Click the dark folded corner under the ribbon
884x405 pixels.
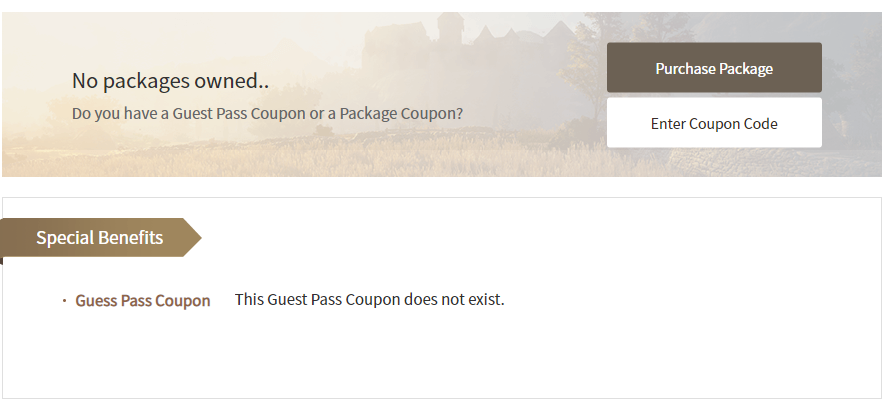tap(2, 260)
